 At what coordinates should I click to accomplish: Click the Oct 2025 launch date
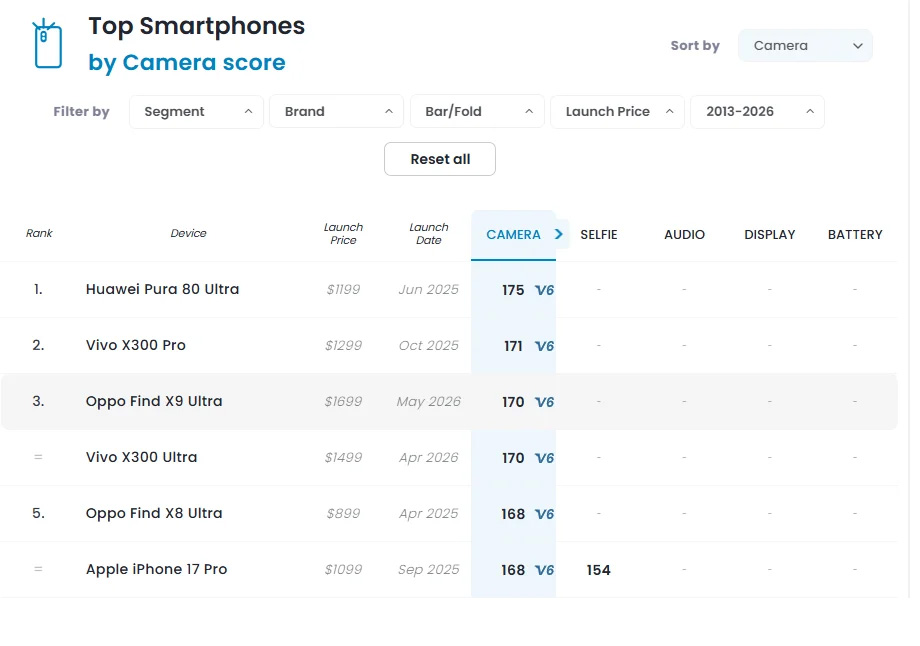429,346
